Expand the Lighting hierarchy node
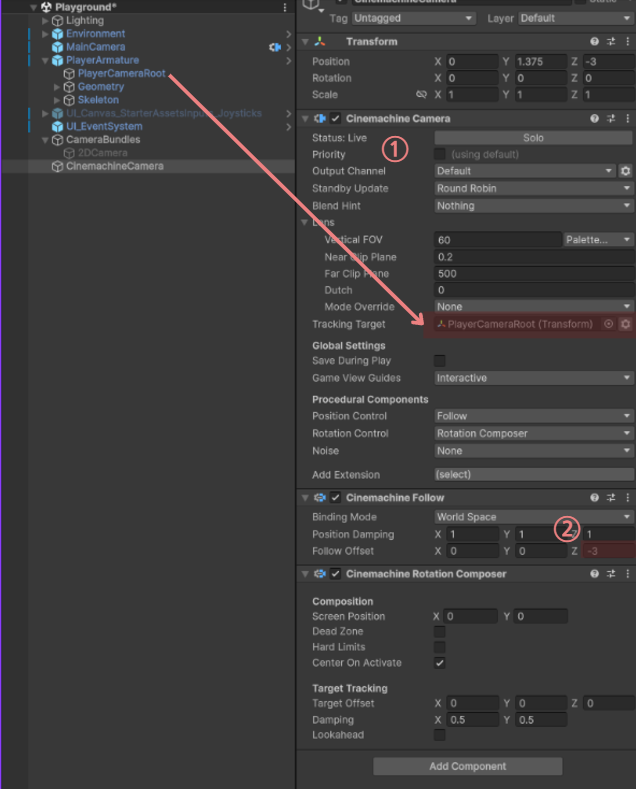The image size is (636, 789). coord(45,21)
